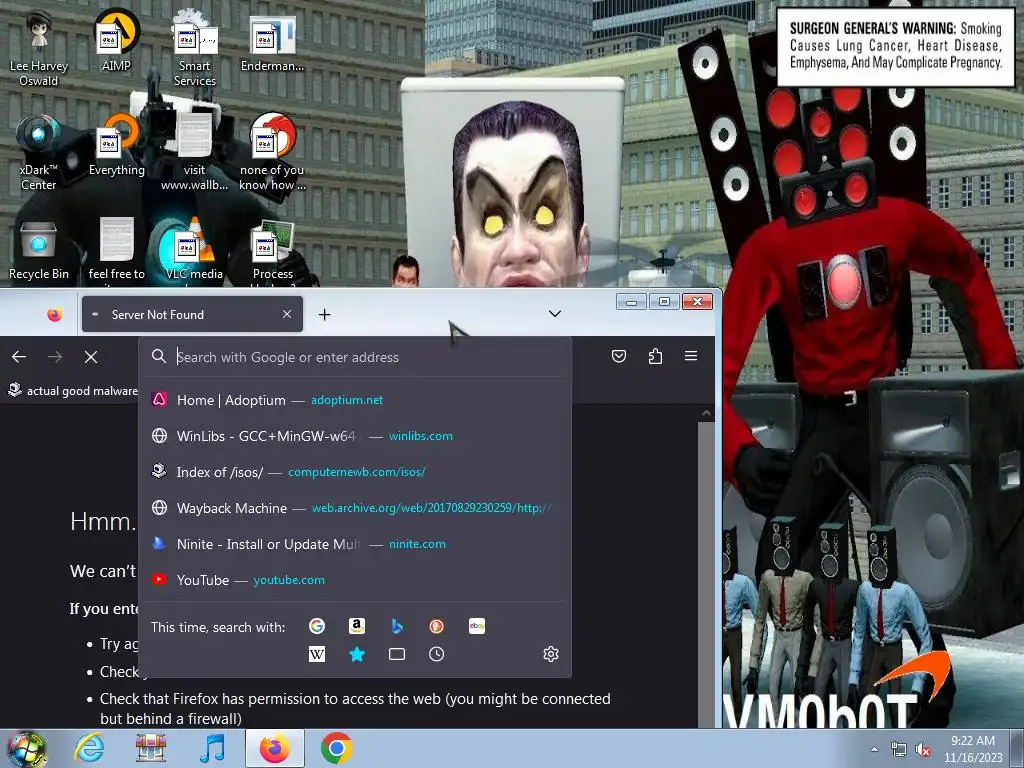Select the visit www.wallb text file icon
The image size is (1024, 768).
195,153
